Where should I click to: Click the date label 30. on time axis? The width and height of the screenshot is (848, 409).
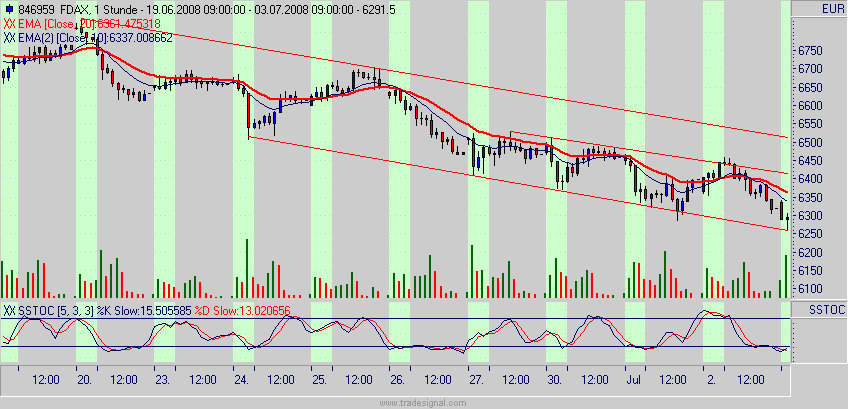tap(556, 380)
